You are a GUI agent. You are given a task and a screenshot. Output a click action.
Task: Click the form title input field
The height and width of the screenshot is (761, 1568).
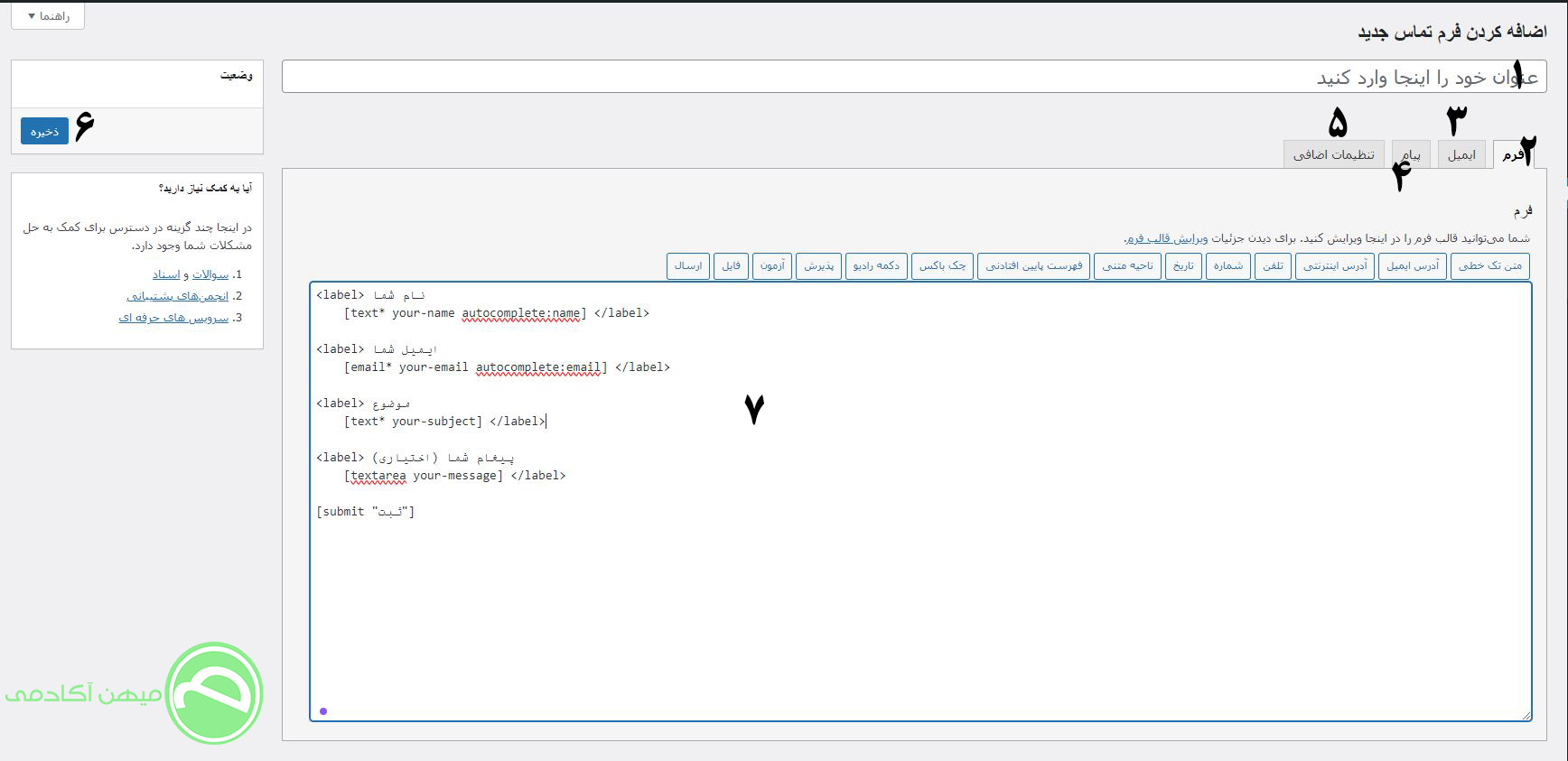[903, 77]
